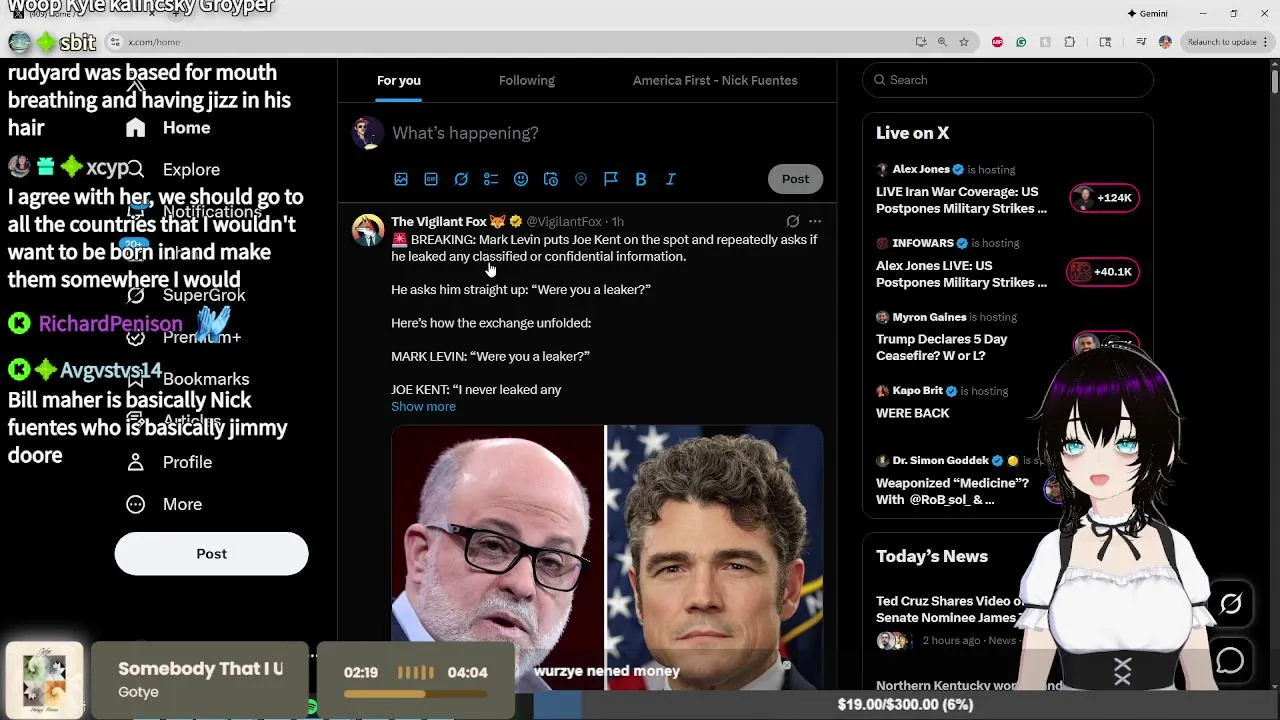The width and height of the screenshot is (1280, 720).
Task: Apply italic formatting in the composer
Action: 671,179
